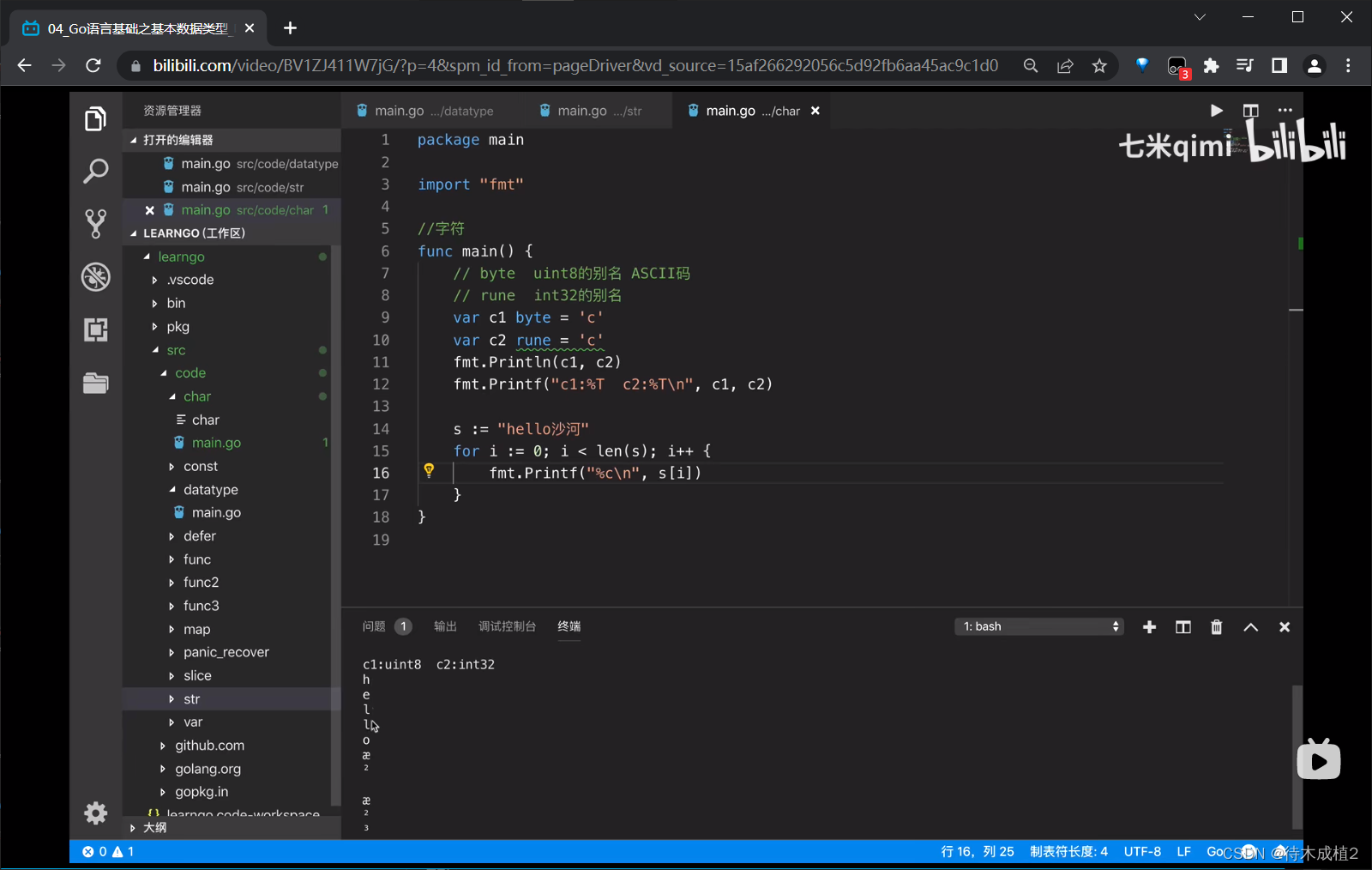1372x870 pixels.
Task: Change UTF-8 encoding in status bar
Action: pyautogui.click(x=1142, y=852)
